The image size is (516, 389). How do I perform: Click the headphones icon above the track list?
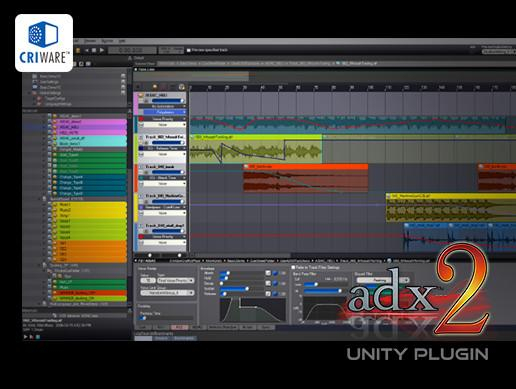tap(182, 87)
